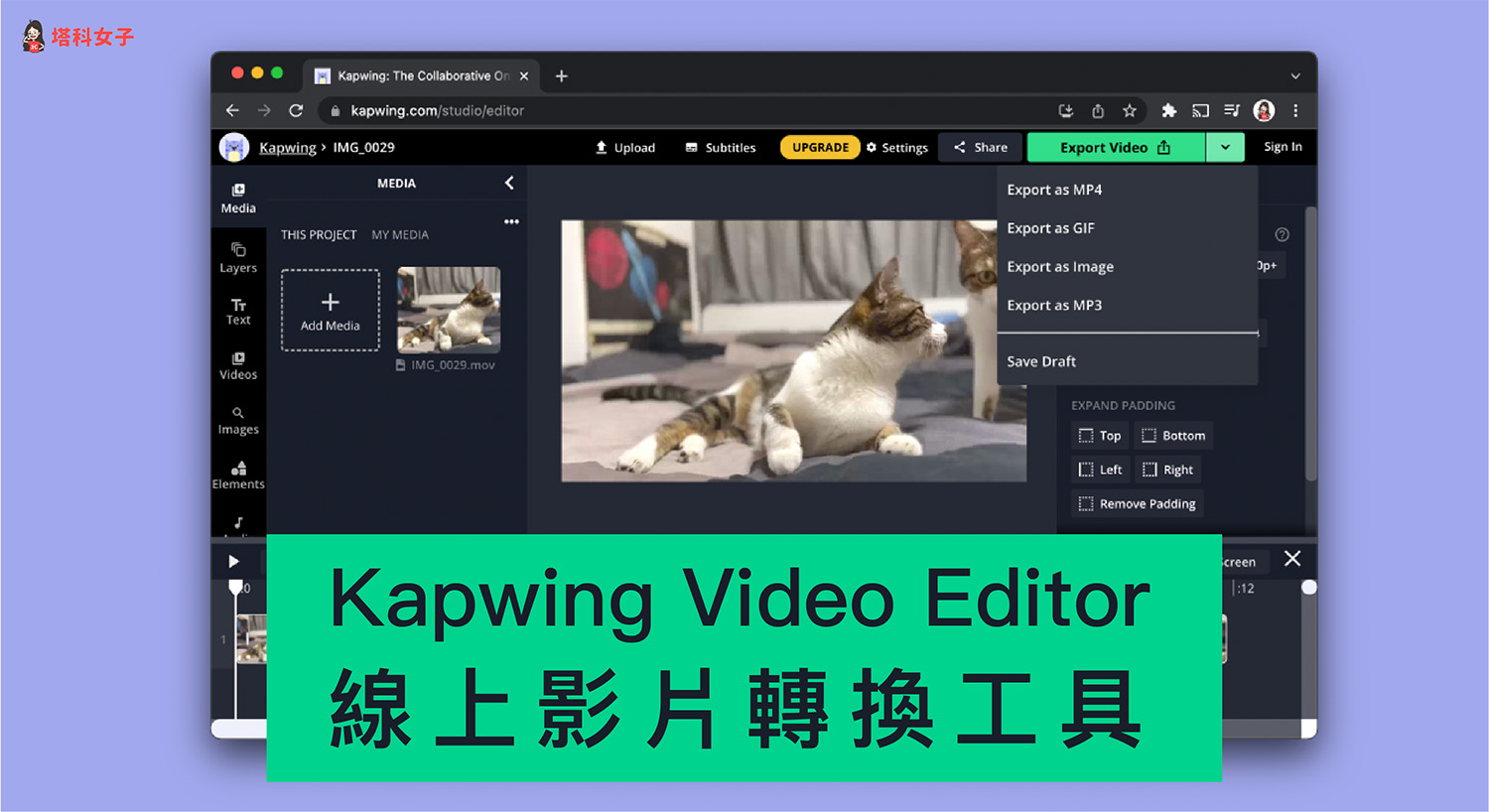Viewport: 1489px width, 812px height.
Task: Select the Layers sidebar icon
Action: (x=238, y=258)
